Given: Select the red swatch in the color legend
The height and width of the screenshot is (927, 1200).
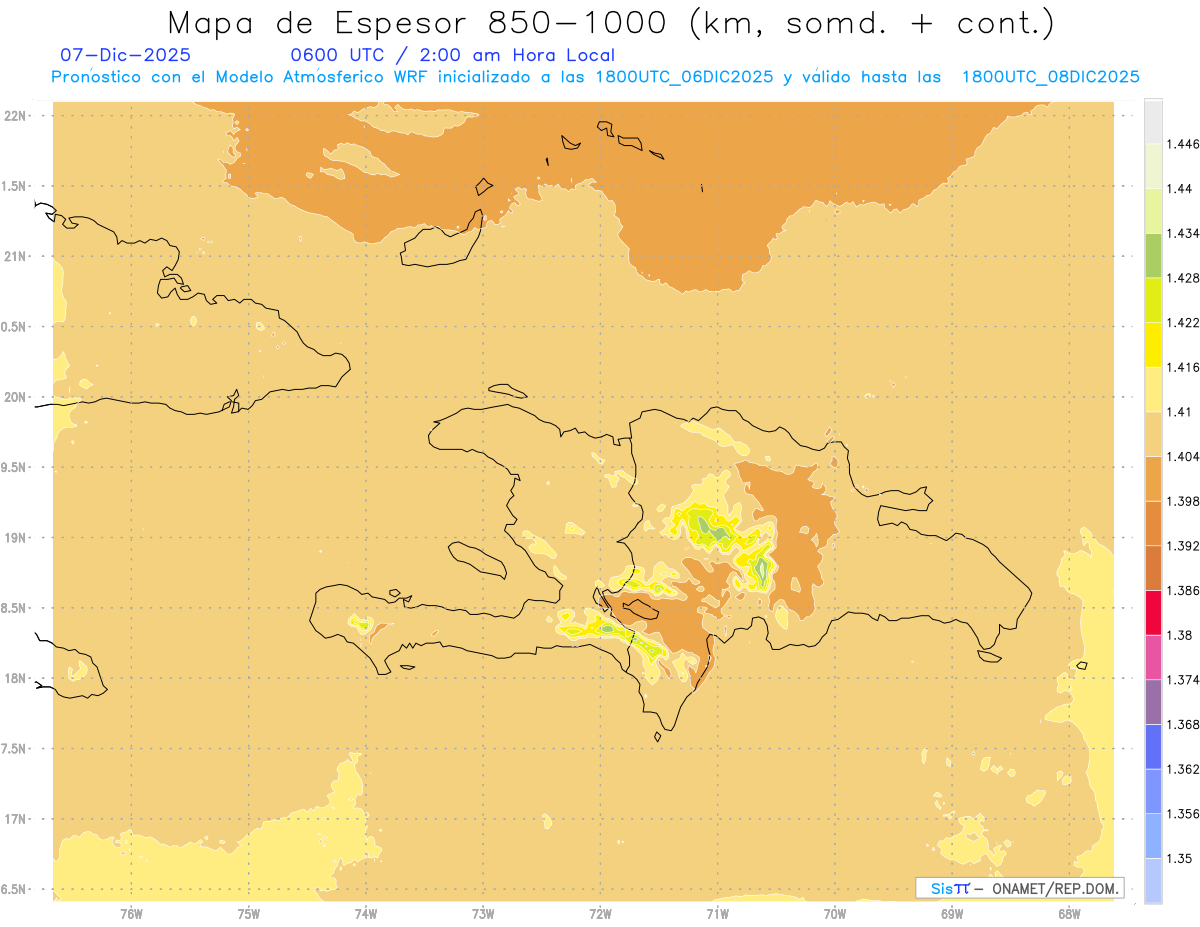Looking at the screenshot, I should coord(1153,612).
